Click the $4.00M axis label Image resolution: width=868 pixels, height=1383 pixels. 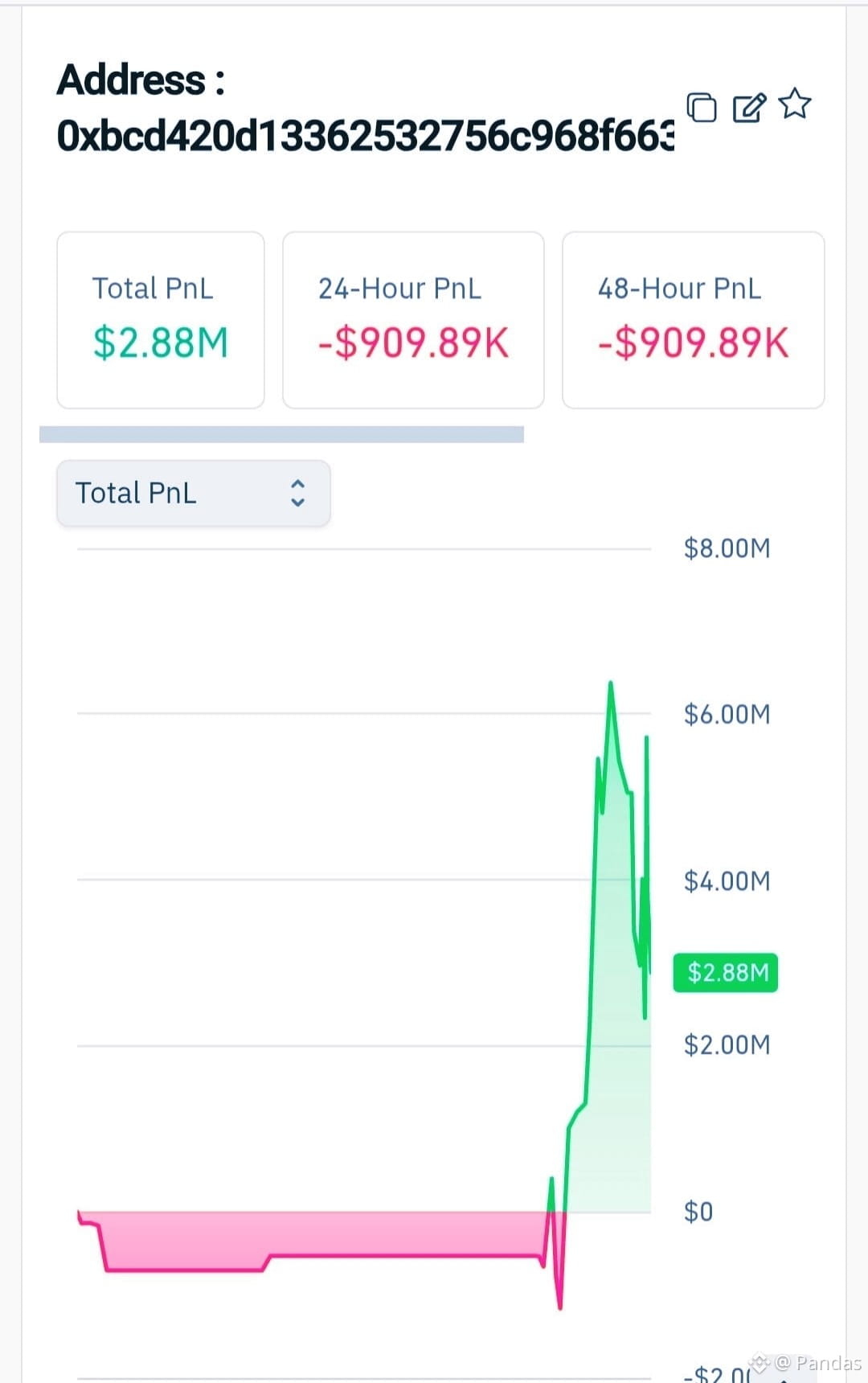pos(727,881)
